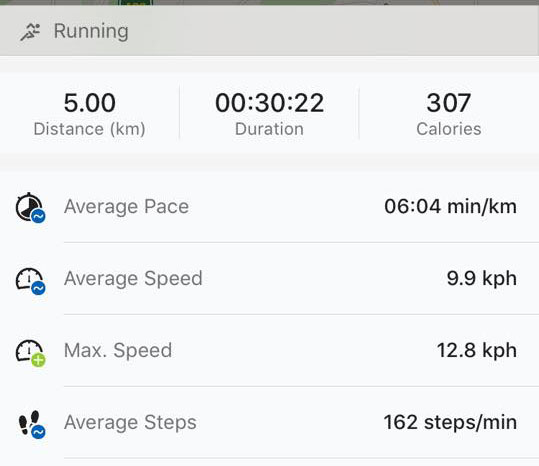Open the Average Speed row
539x466 pixels.
(x=270, y=278)
